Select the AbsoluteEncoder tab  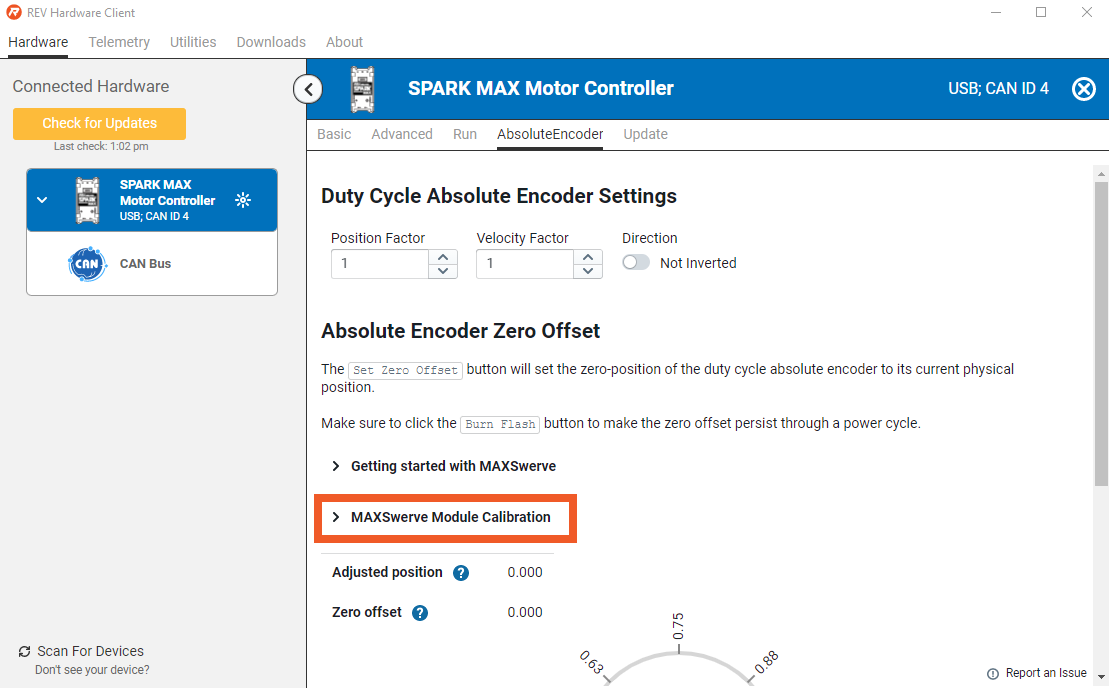pos(550,134)
